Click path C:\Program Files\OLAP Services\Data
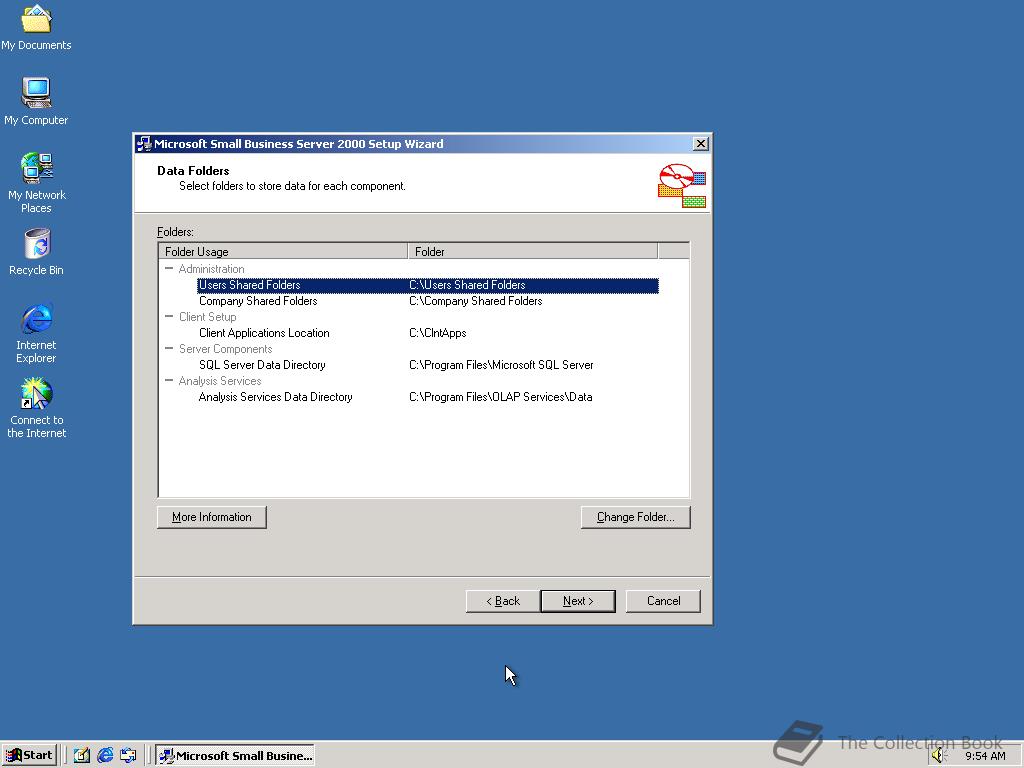1024x768 pixels. (500, 397)
